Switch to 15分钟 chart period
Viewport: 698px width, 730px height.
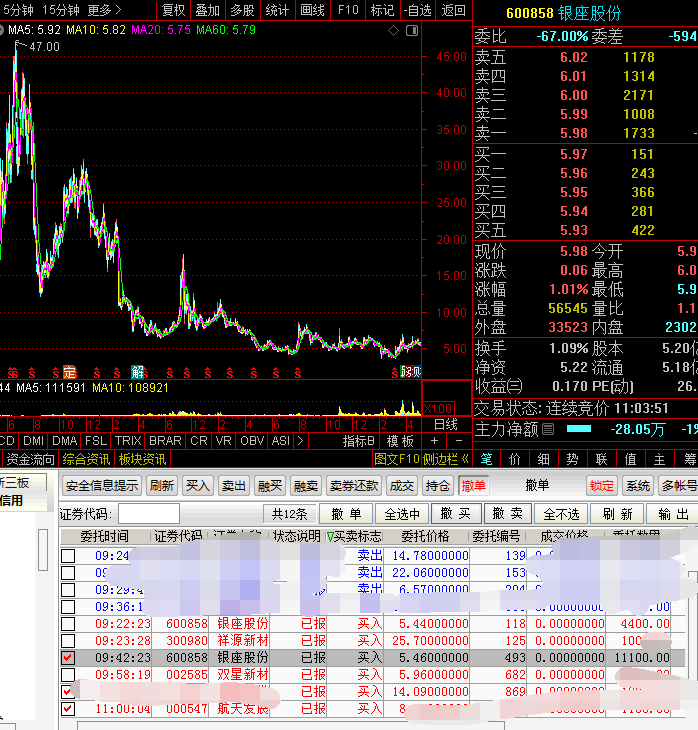61,10
